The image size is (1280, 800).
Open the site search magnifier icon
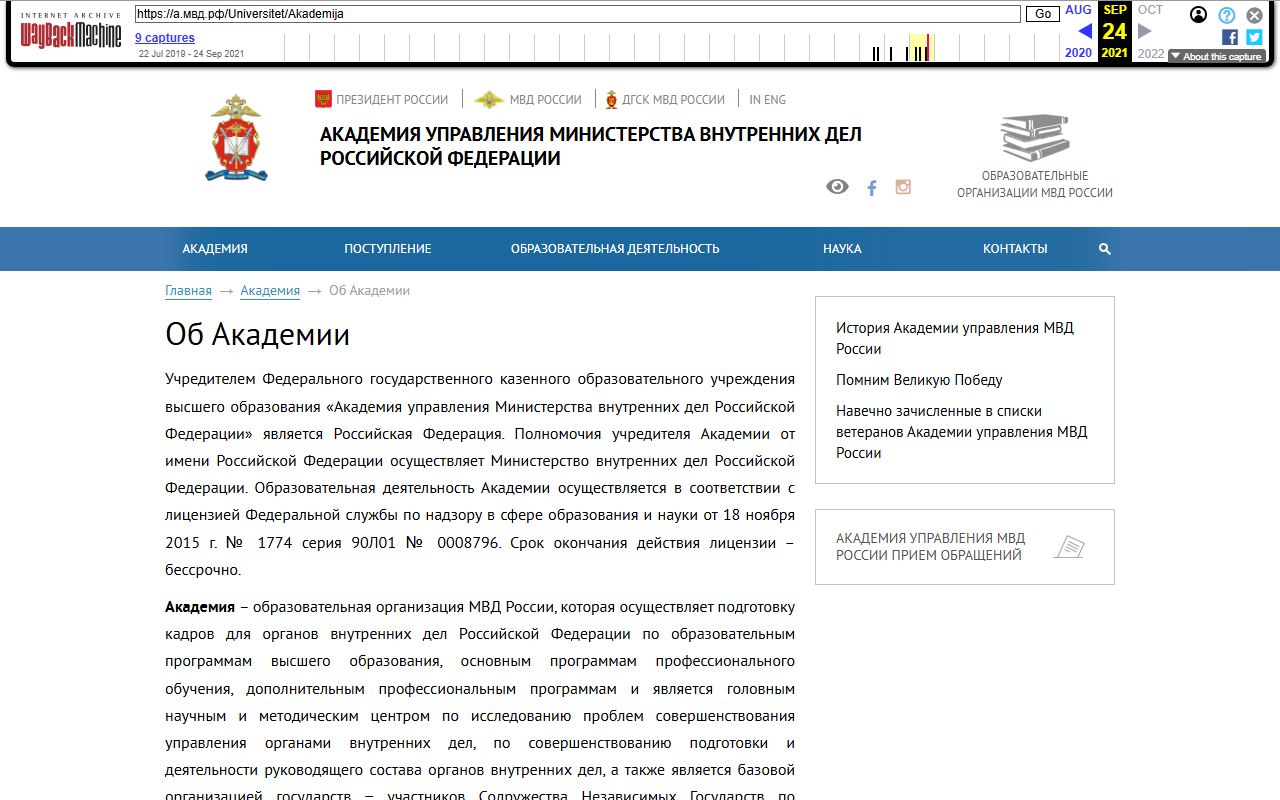pos(1105,249)
